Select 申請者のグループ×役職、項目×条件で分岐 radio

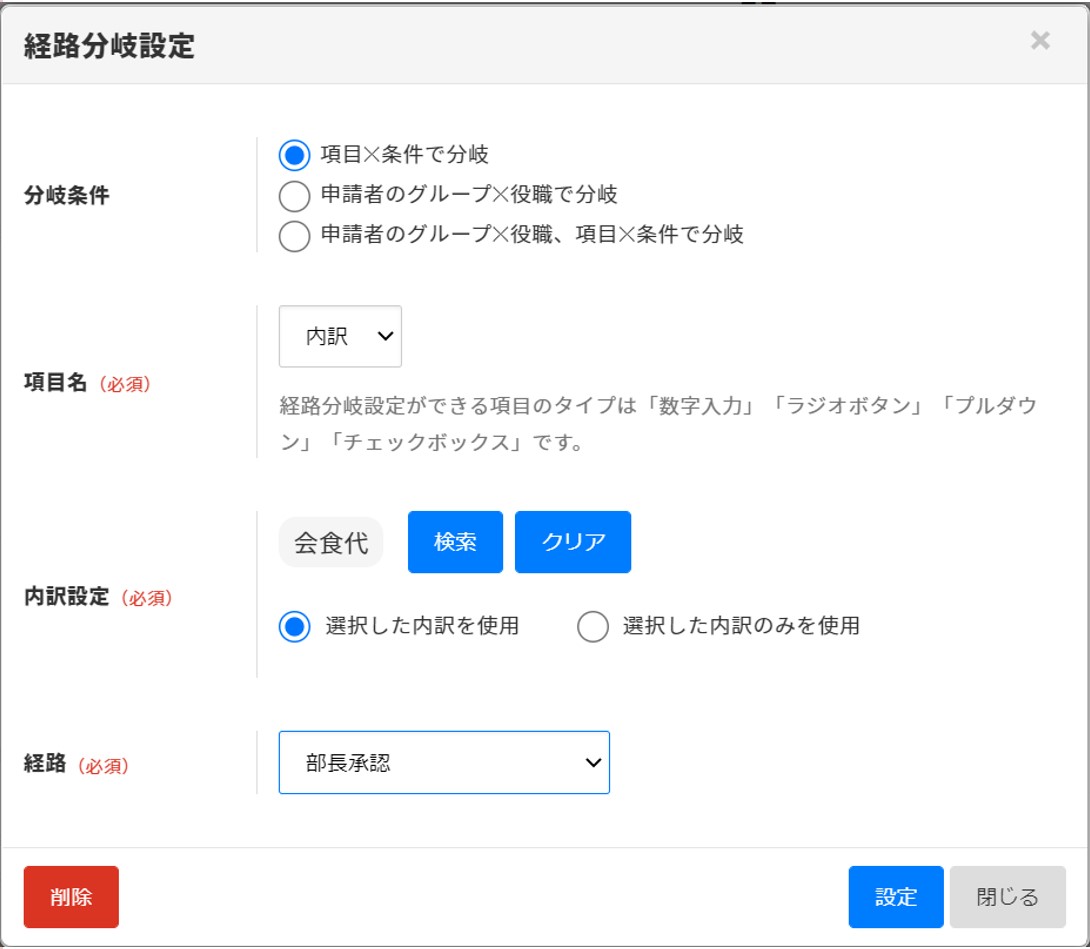point(294,236)
